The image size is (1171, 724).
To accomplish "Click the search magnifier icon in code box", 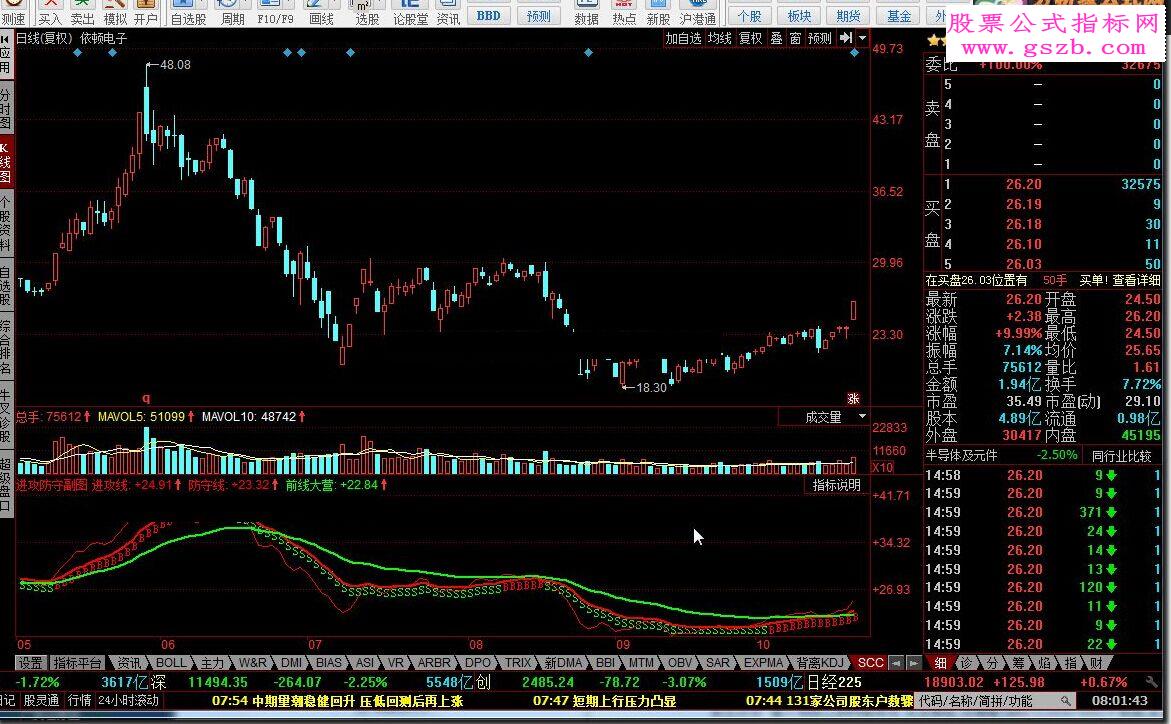I will pyautogui.click(x=1066, y=701).
